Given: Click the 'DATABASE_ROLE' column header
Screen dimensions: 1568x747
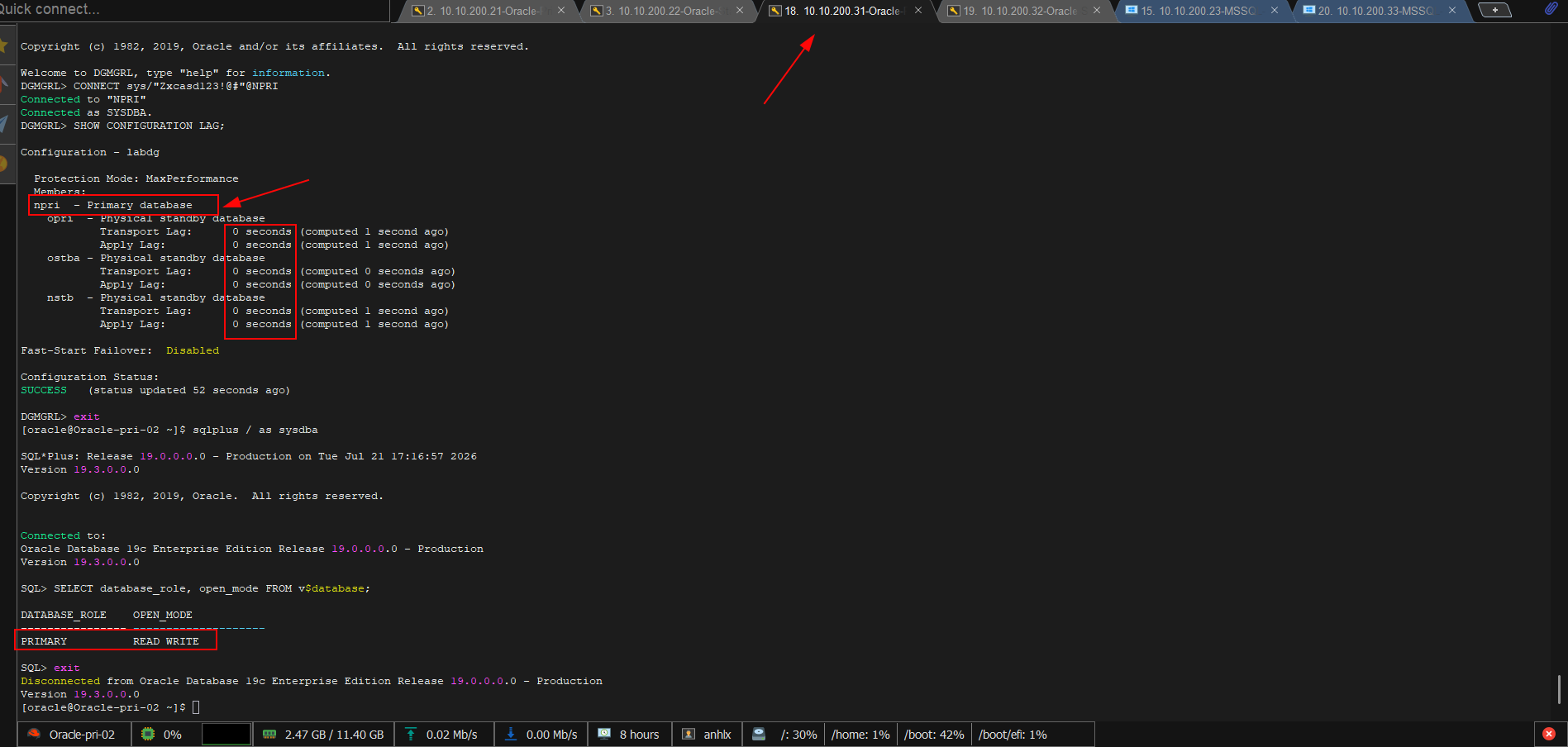Looking at the screenshot, I should click(x=64, y=615).
